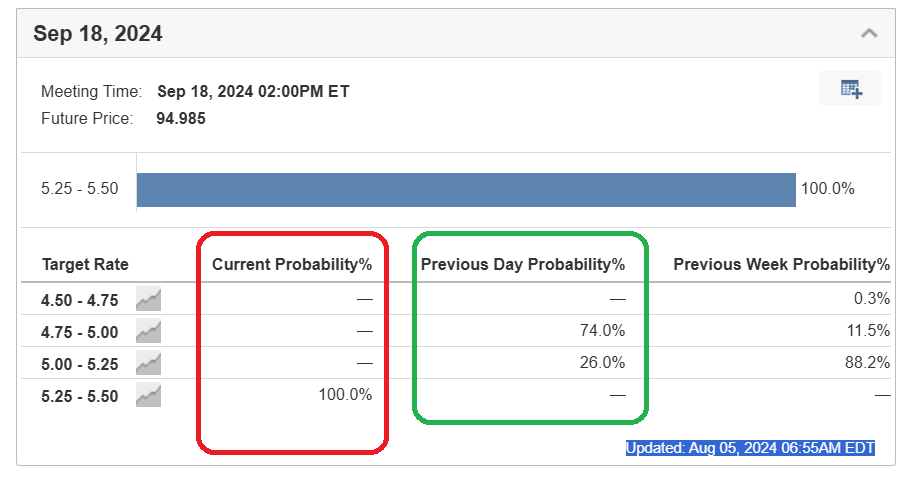
Task: Click the 100.0% current probability cell
Action: 345,395
